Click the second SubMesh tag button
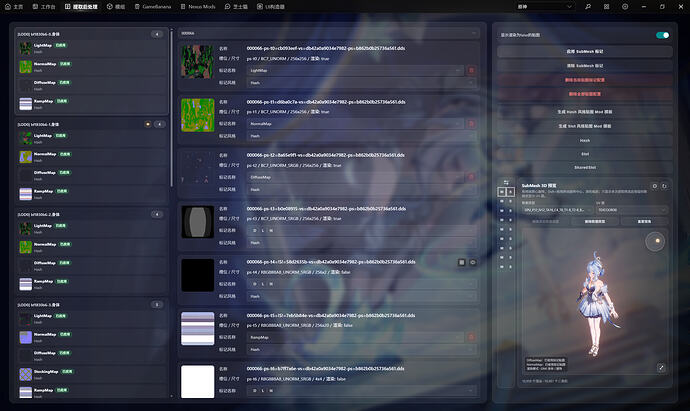 pyautogui.click(x=585, y=66)
